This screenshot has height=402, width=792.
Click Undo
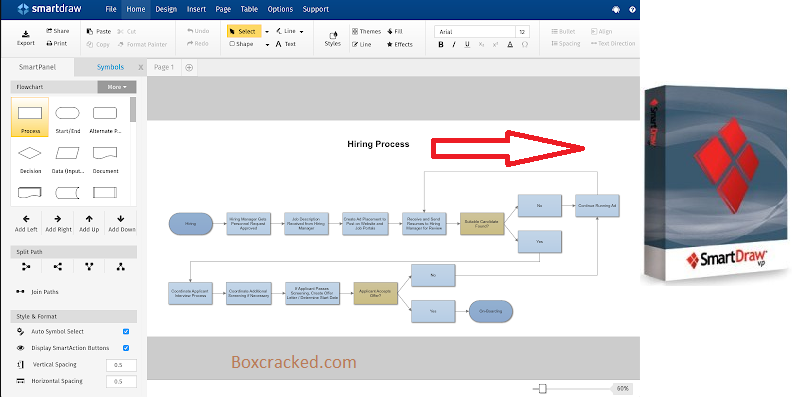tap(197, 31)
